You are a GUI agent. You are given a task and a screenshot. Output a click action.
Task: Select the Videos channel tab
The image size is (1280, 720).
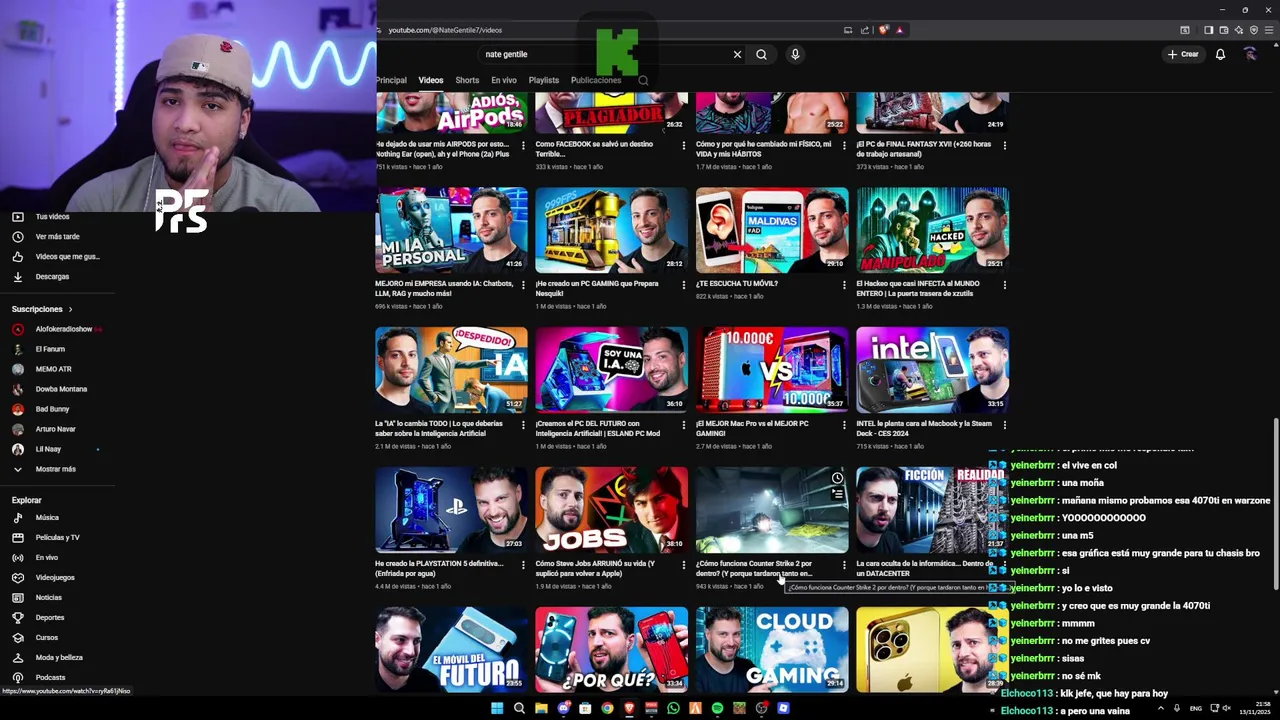[431, 80]
